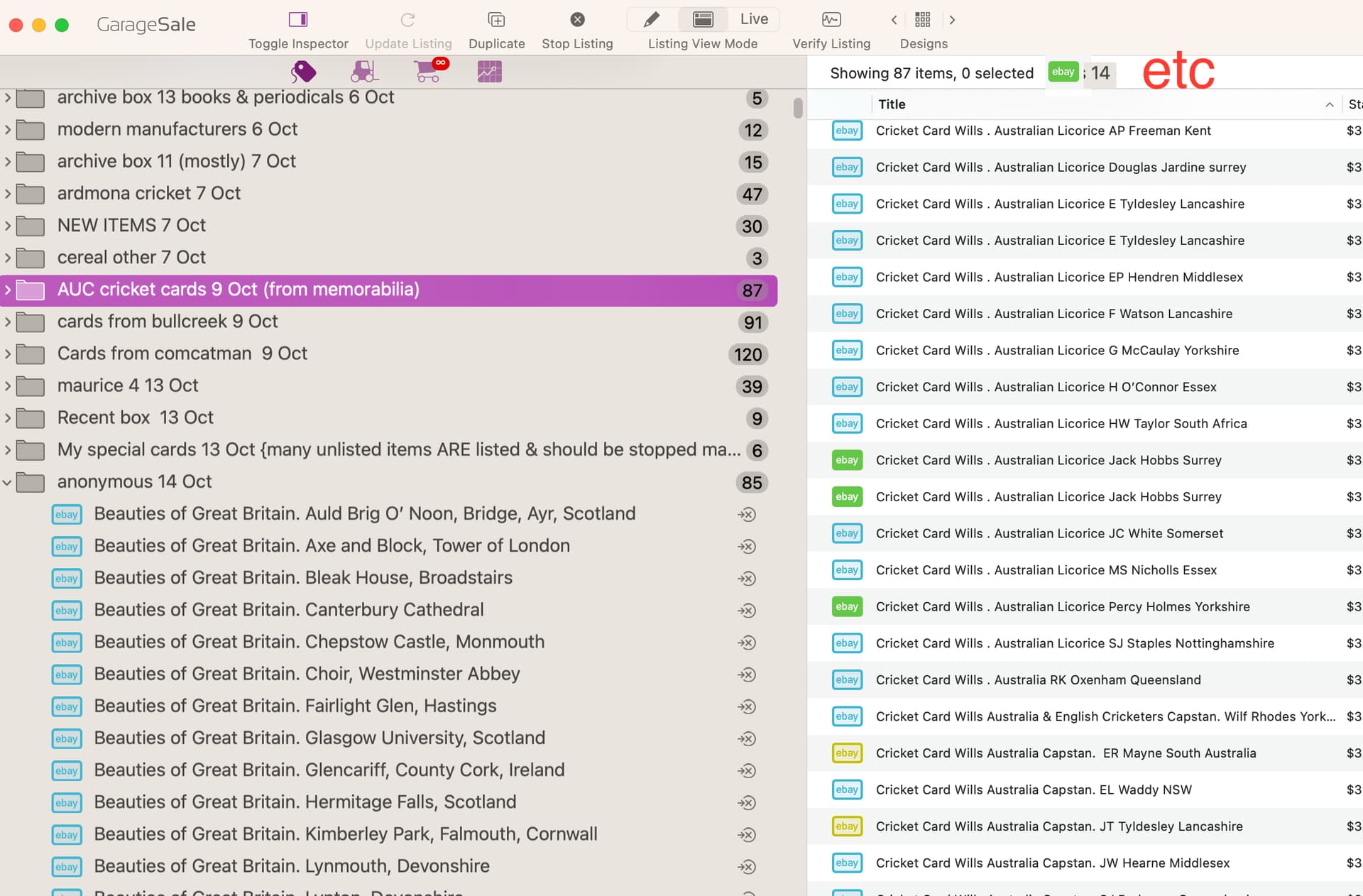The image size is (1363, 896).
Task: Click status icon for Choir, Westminster Abbey
Action: [x=747, y=674]
